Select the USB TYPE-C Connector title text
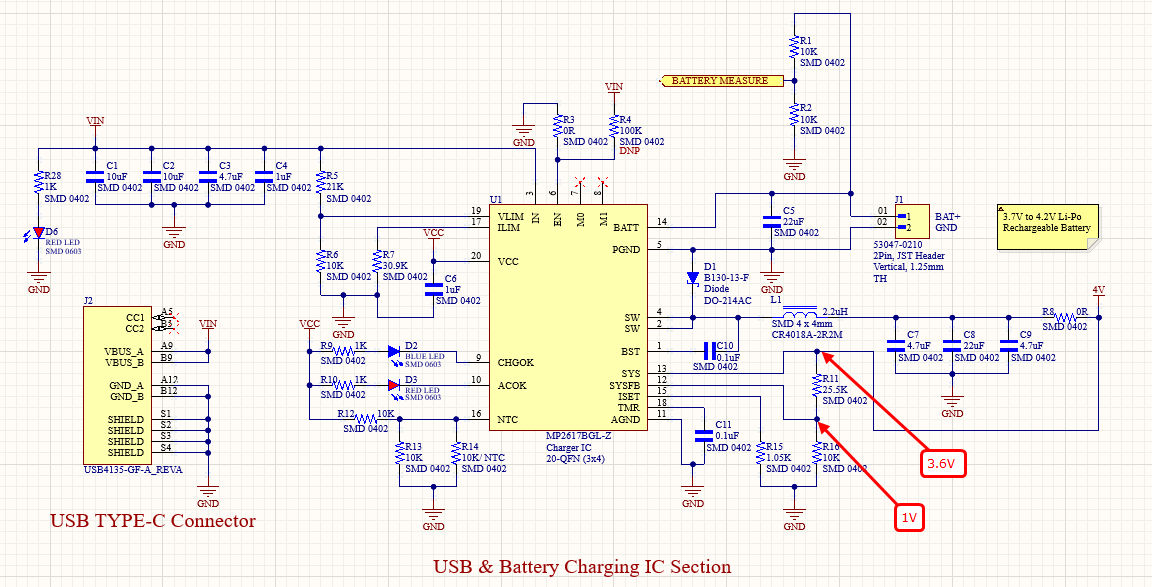The image size is (1152, 587). [153, 521]
